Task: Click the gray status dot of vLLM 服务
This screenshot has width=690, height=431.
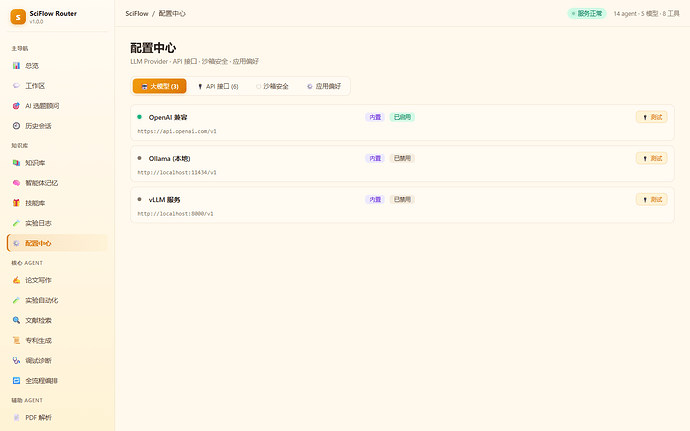Action: click(139, 199)
